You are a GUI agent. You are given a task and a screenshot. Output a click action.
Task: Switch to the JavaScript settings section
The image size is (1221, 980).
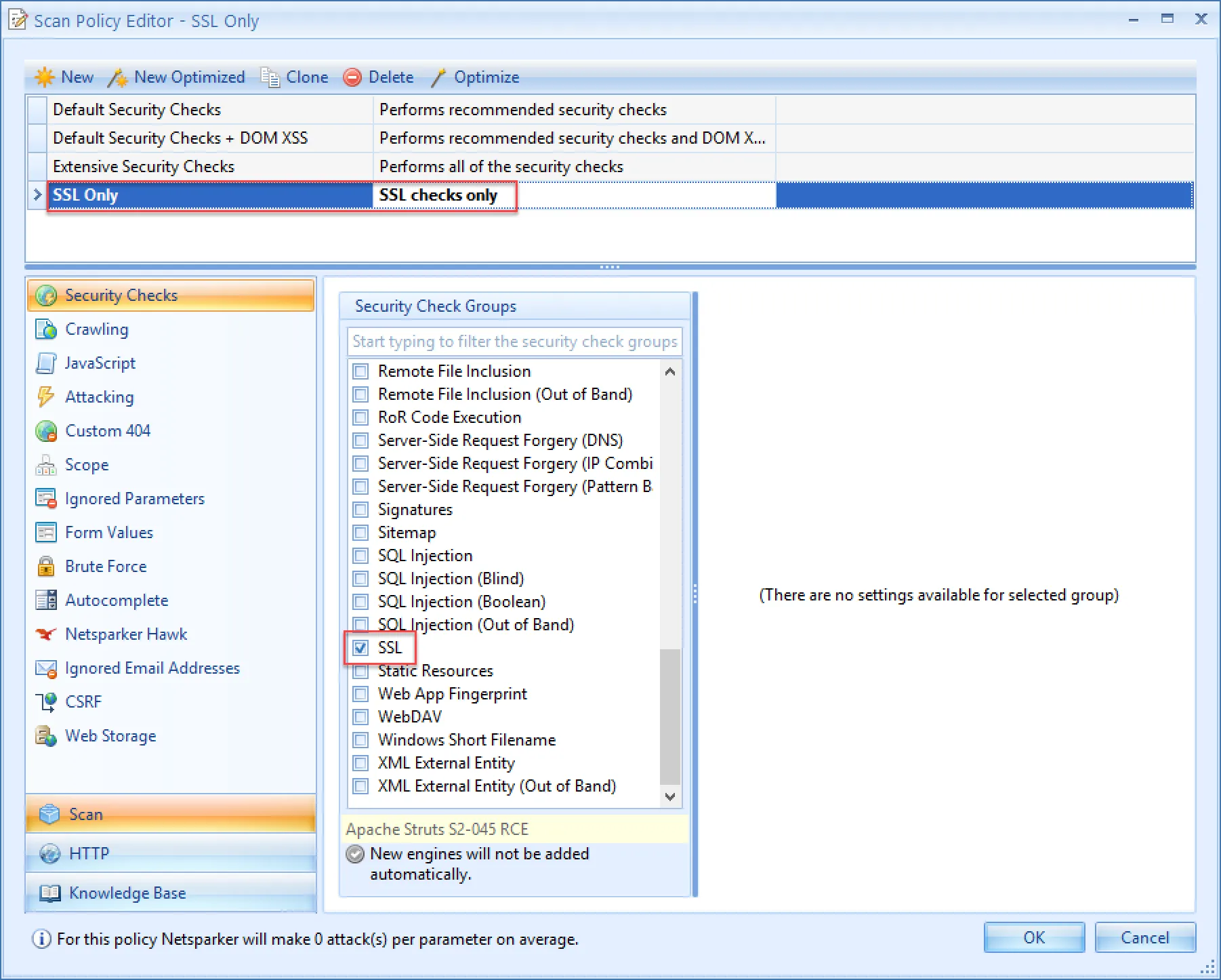pyautogui.click(x=100, y=363)
